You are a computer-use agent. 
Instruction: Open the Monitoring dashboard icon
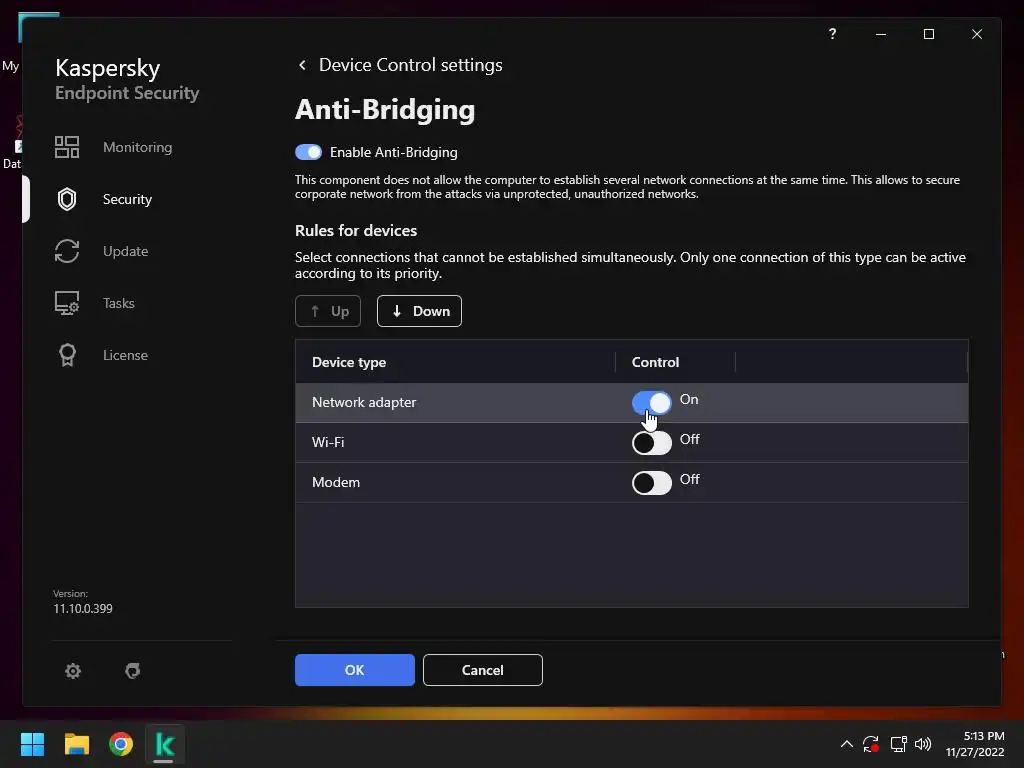point(67,147)
